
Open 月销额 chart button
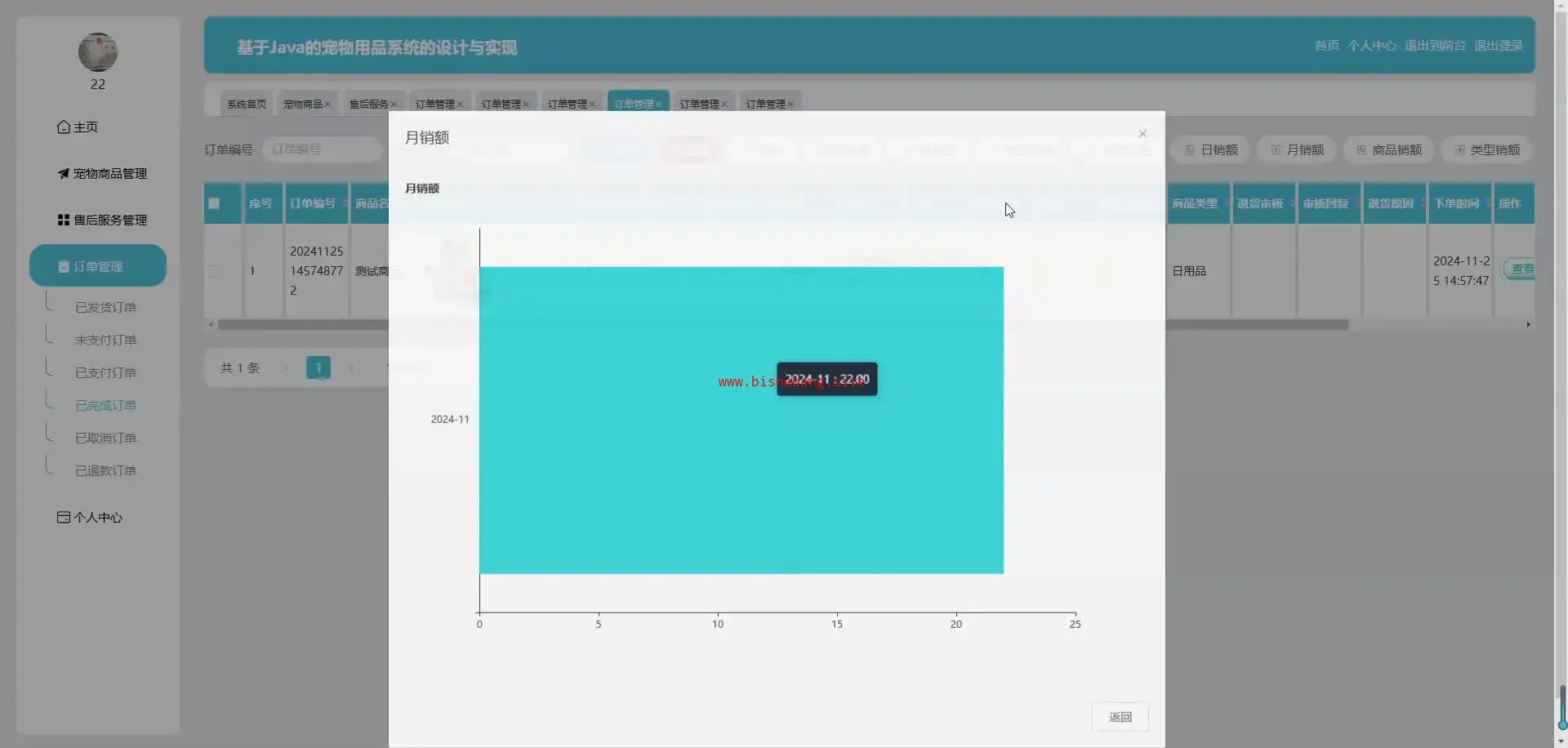point(1298,149)
